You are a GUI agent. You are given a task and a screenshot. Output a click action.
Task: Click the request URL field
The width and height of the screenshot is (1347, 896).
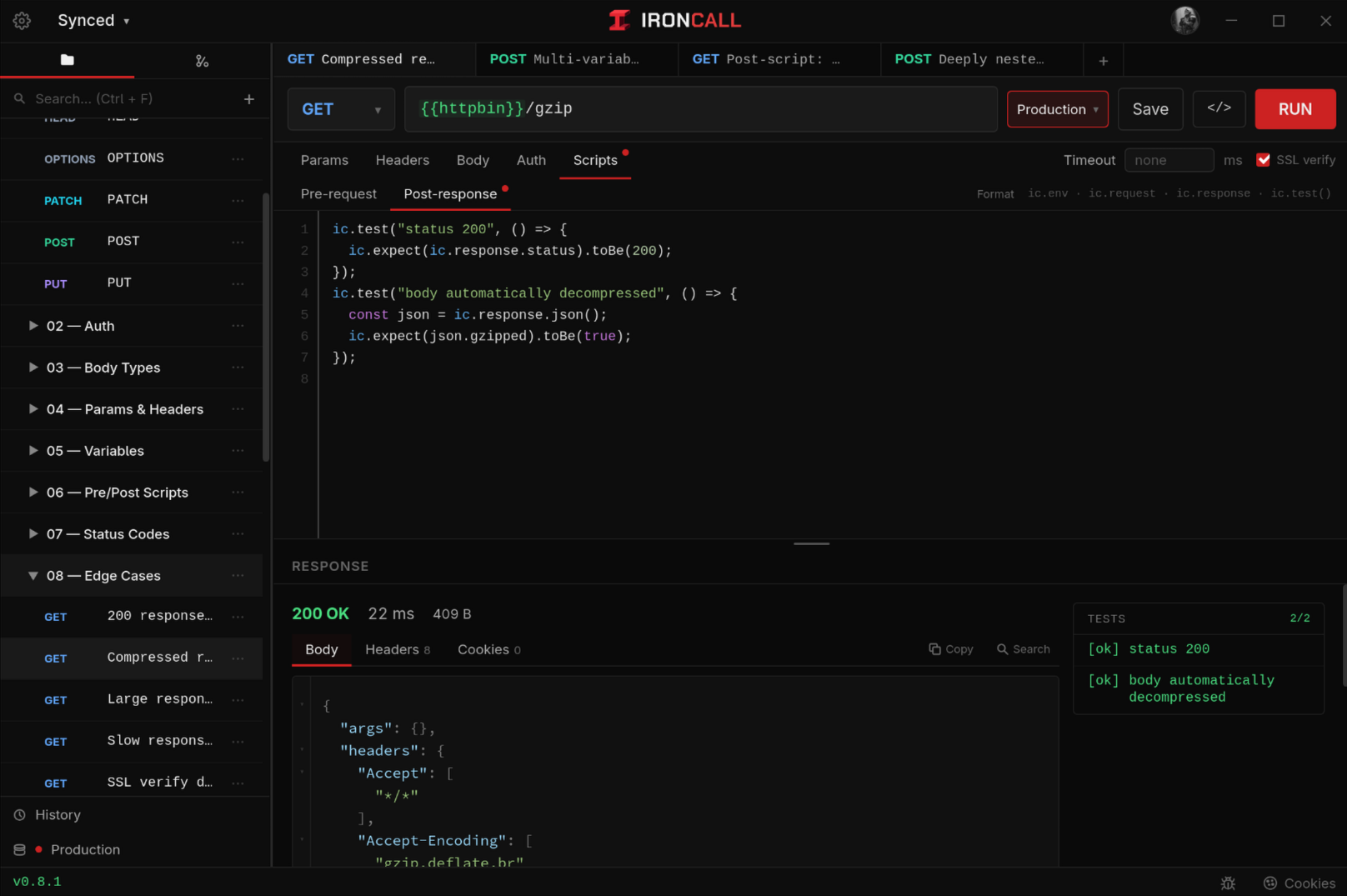click(x=700, y=109)
